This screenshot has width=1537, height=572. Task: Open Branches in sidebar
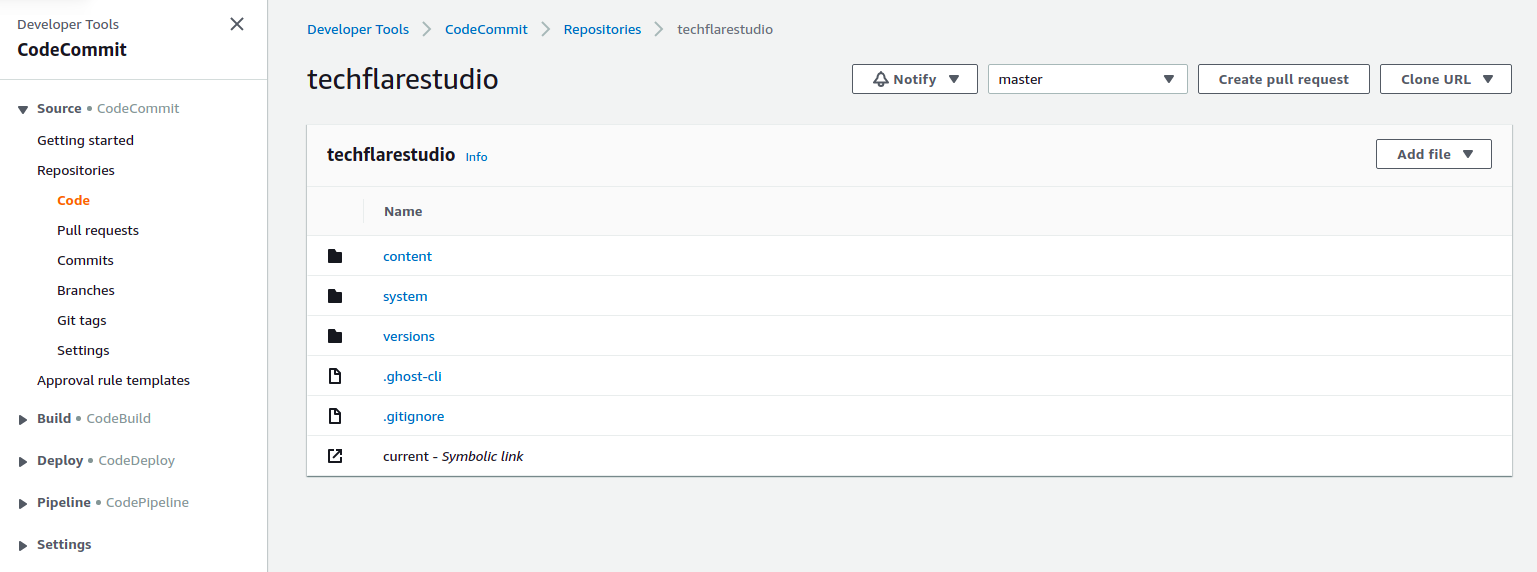[86, 290]
